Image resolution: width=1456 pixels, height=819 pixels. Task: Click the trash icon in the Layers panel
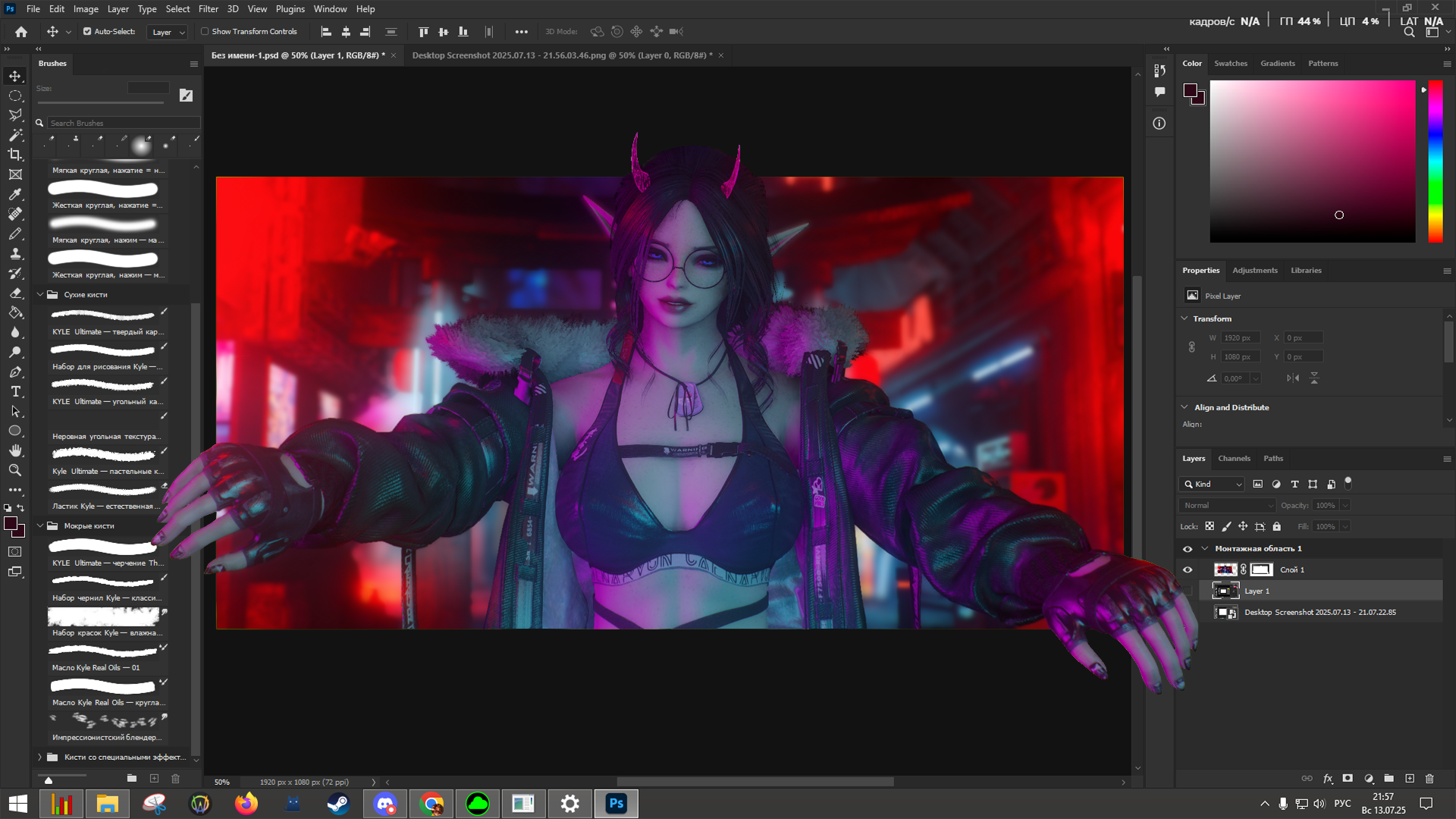[1429, 779]
